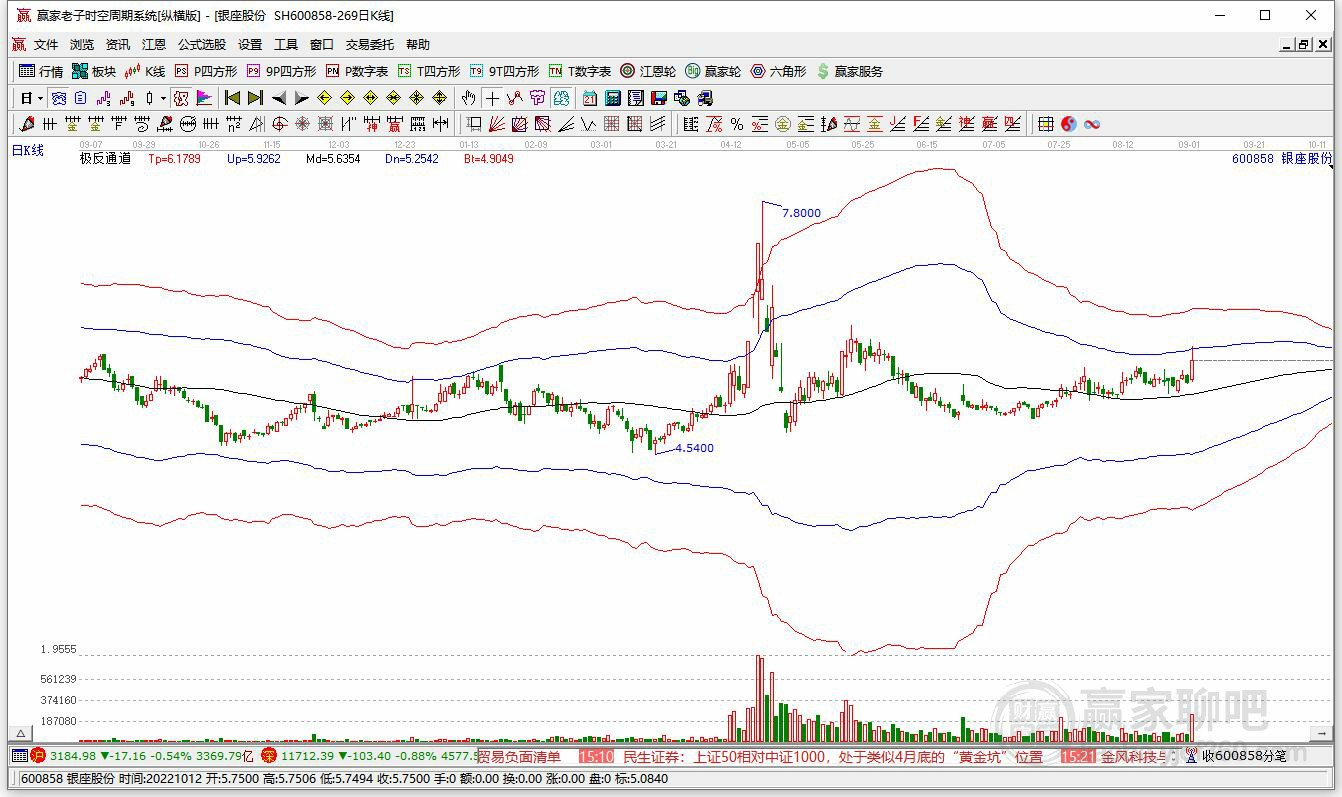Viewport: 1342px width, 797px height.
Task: Switch to the K线 chart view
Action: tap(145, 71)
